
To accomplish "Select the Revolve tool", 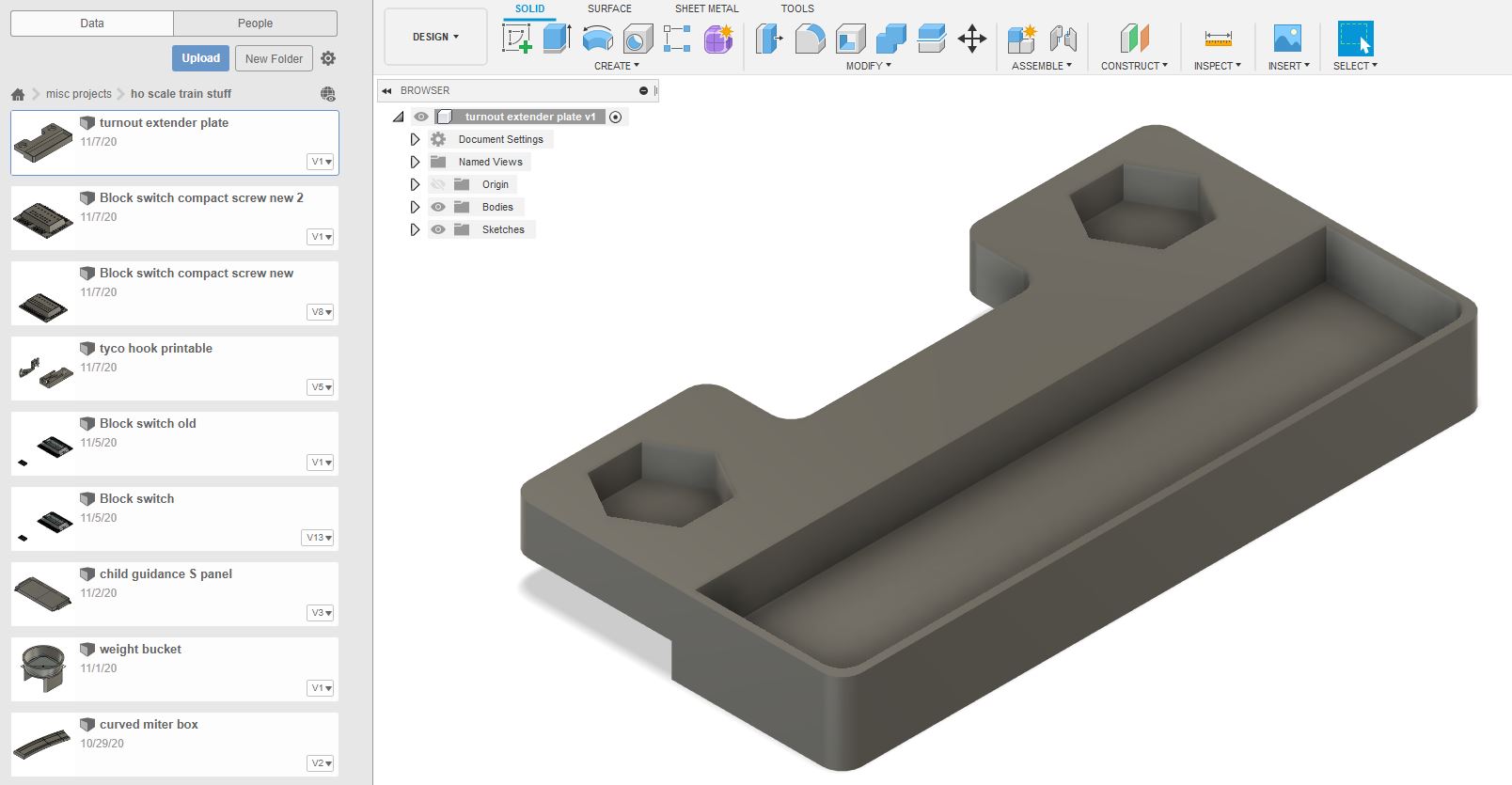I will coord(597,39).
